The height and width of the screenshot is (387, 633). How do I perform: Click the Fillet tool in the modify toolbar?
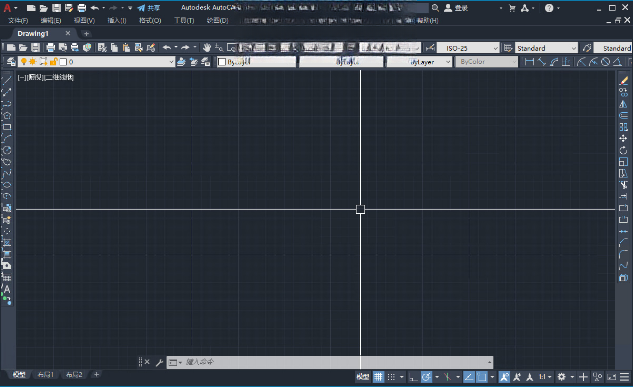[624, 254]
